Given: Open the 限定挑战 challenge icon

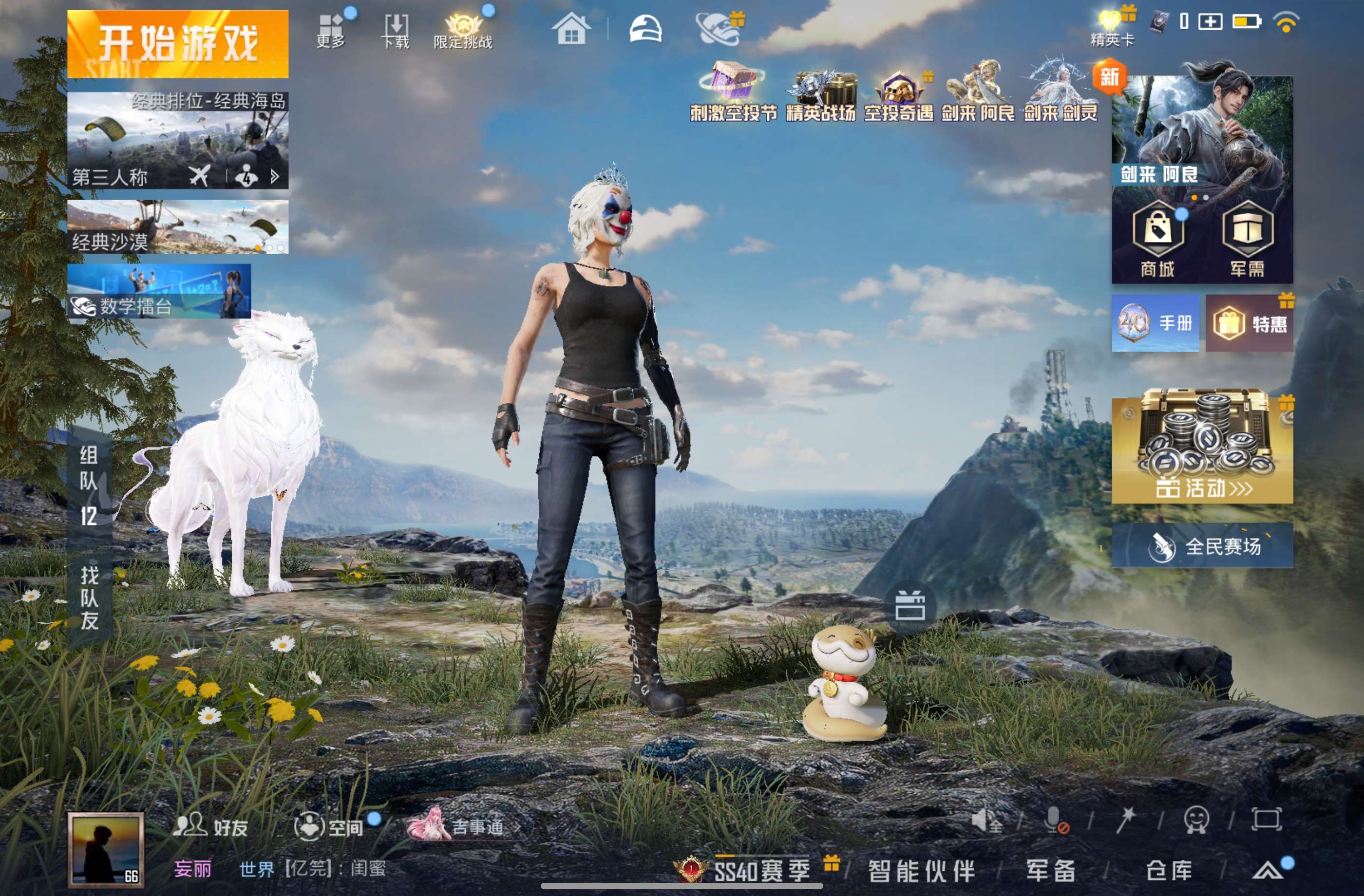Looking at the screenshot, I should 463,31.
